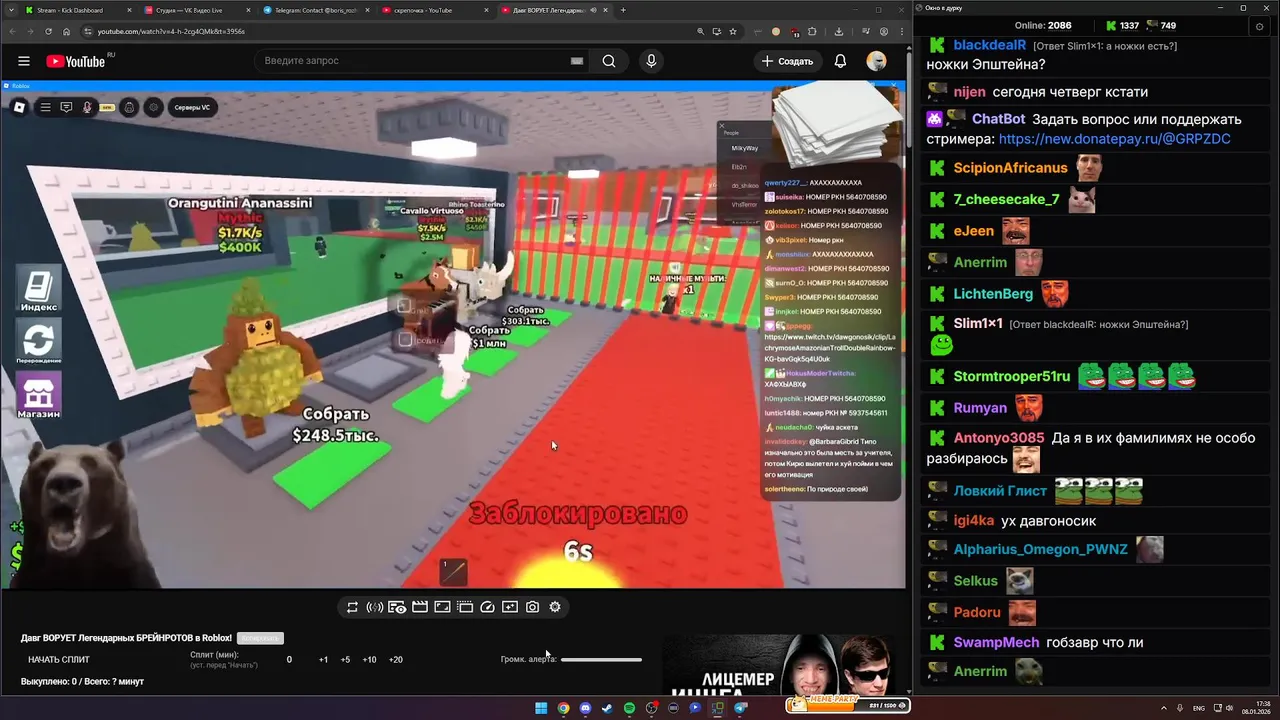Image resolution: width=1280 pixels, height=720 pixels.
Task: Click the YouTube search magnifier button
Action: [x=608, y=61]
